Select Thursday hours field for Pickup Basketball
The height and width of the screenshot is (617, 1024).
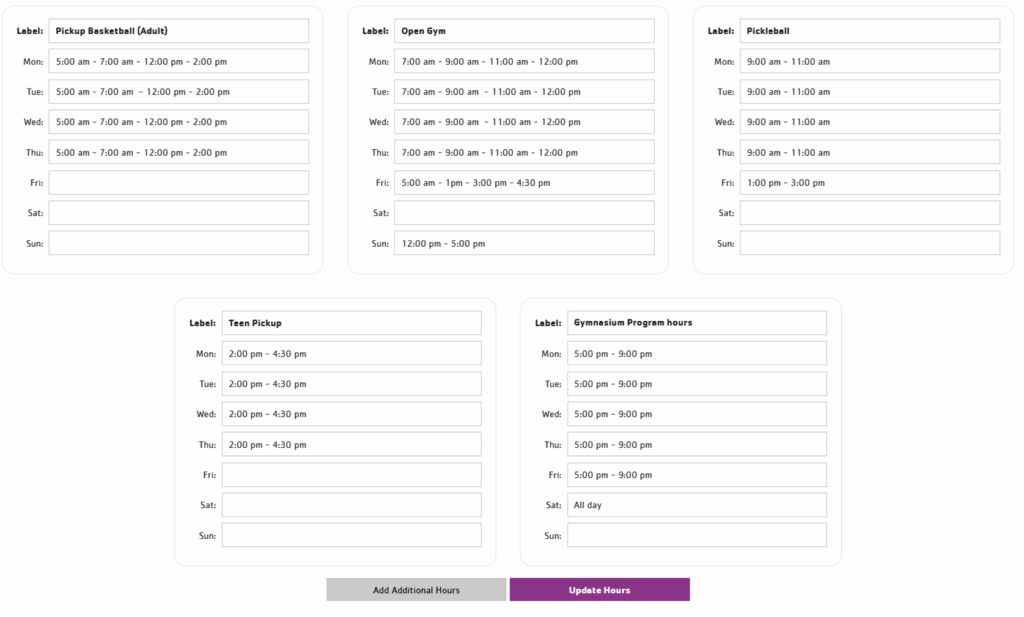click(179, 152)
